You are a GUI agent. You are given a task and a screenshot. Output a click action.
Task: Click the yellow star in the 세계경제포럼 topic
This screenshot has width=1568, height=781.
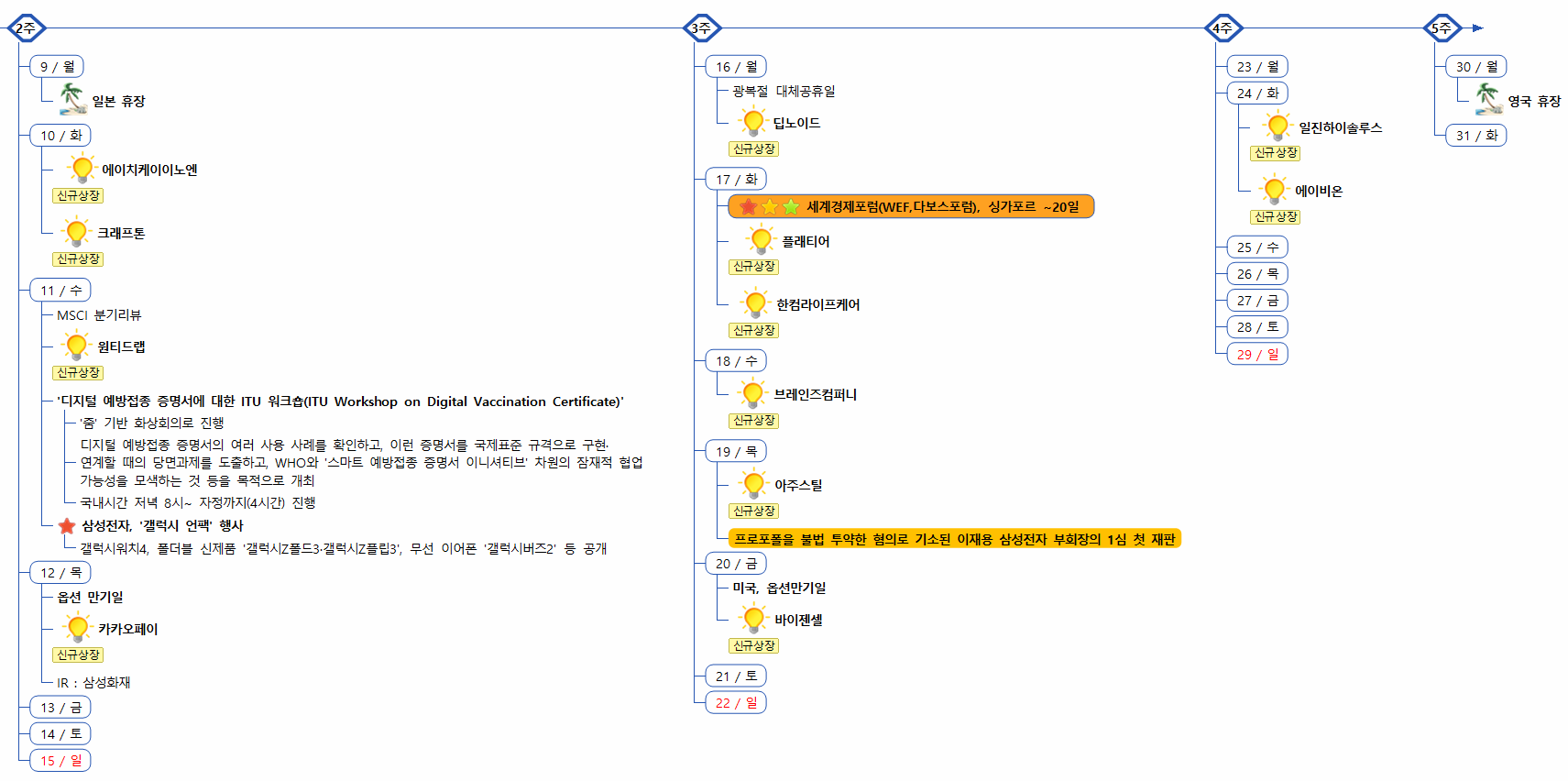pyautogui.click(x=770, y=206)
